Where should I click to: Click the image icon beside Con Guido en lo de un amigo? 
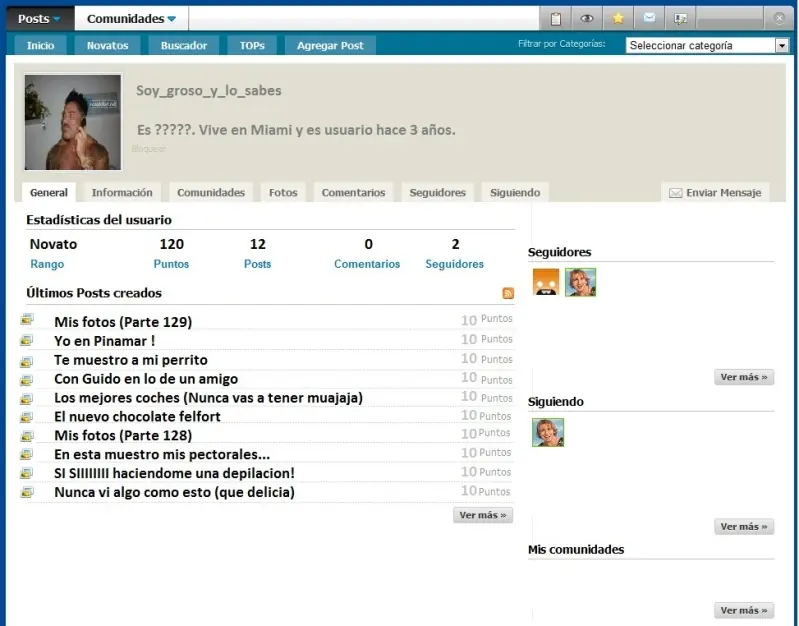click(26, 380)
